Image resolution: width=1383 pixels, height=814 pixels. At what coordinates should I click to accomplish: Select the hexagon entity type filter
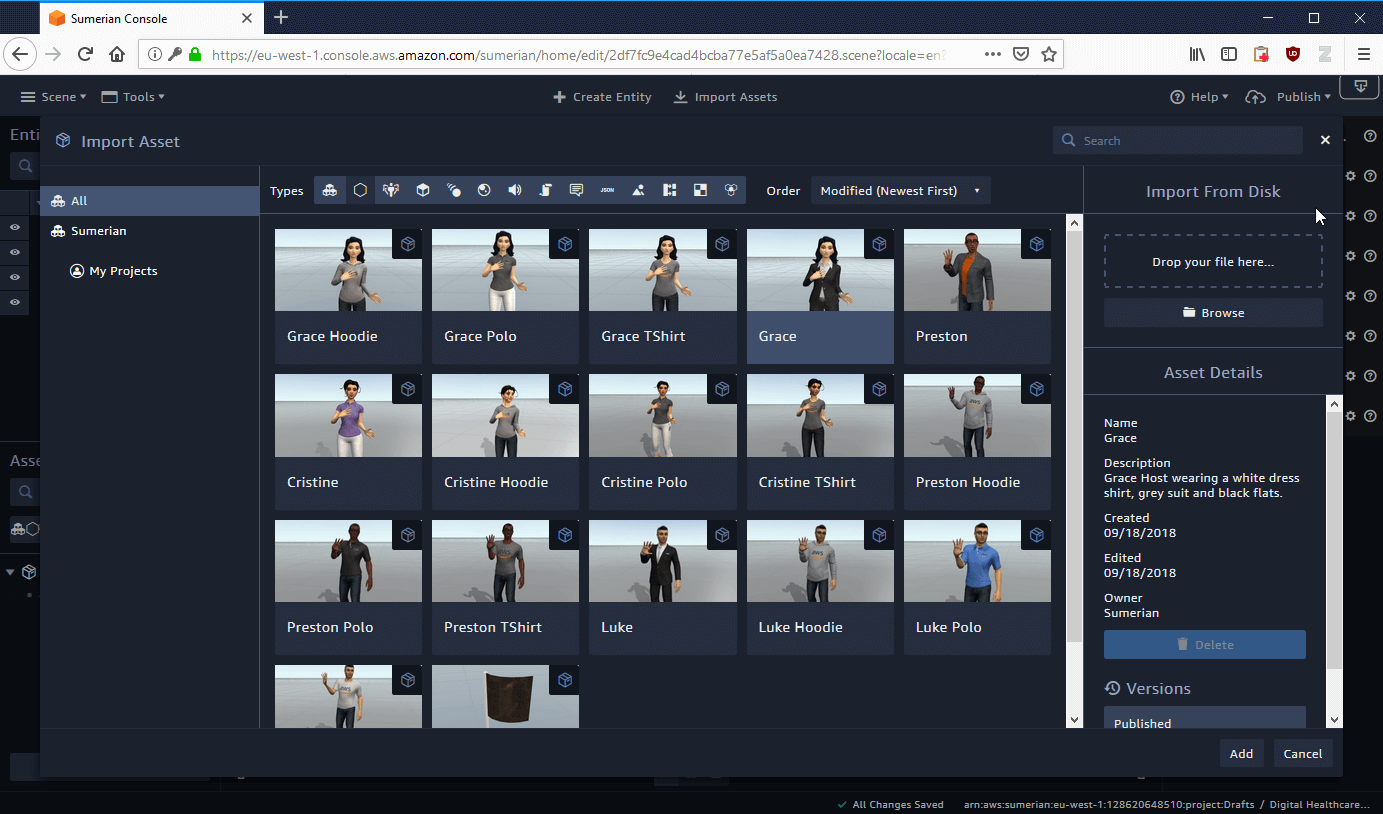360,190
